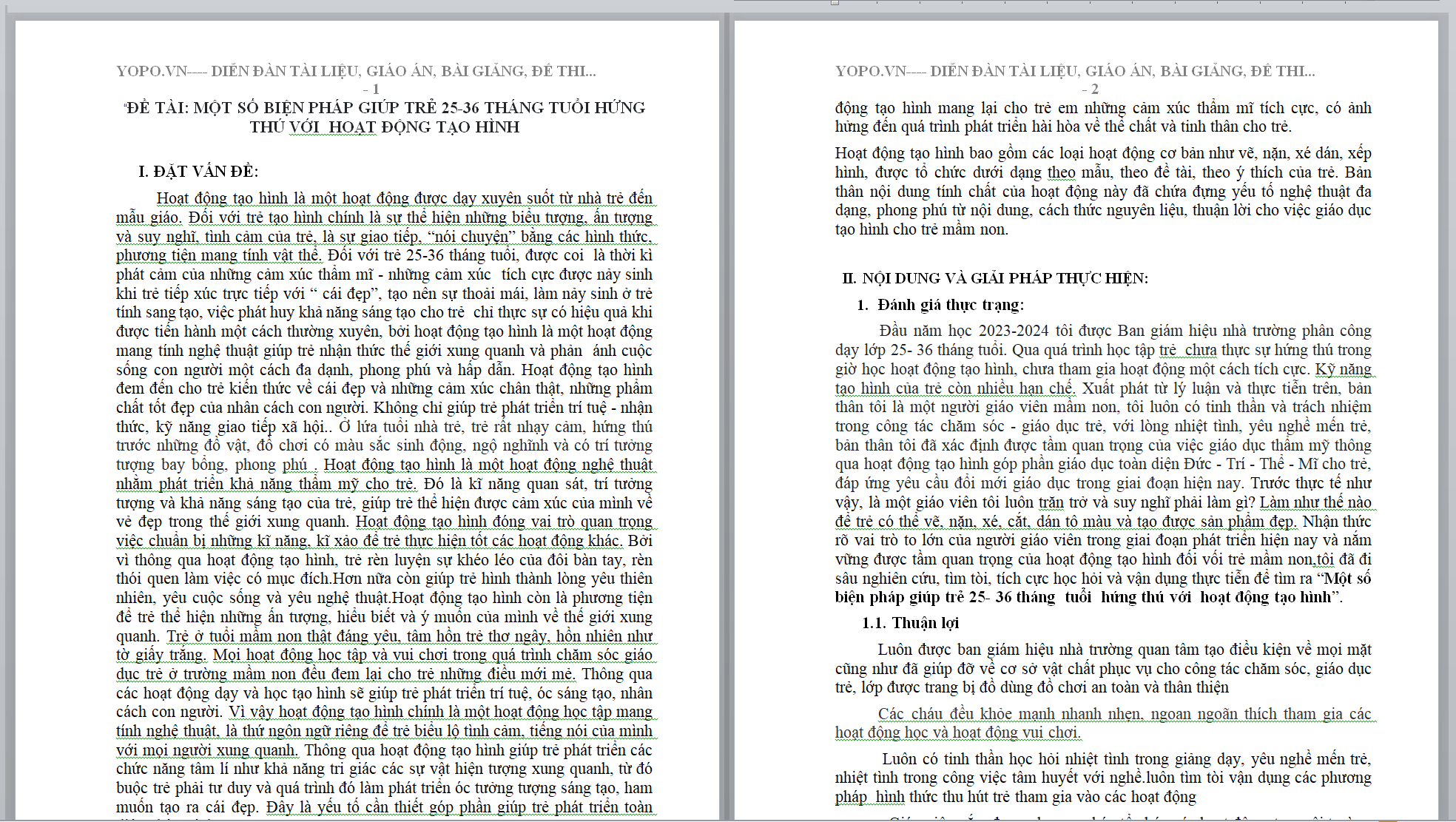
Task: Click the line starting "thói quen làm việc có mục đích"
Action: (x=384, y=579)
